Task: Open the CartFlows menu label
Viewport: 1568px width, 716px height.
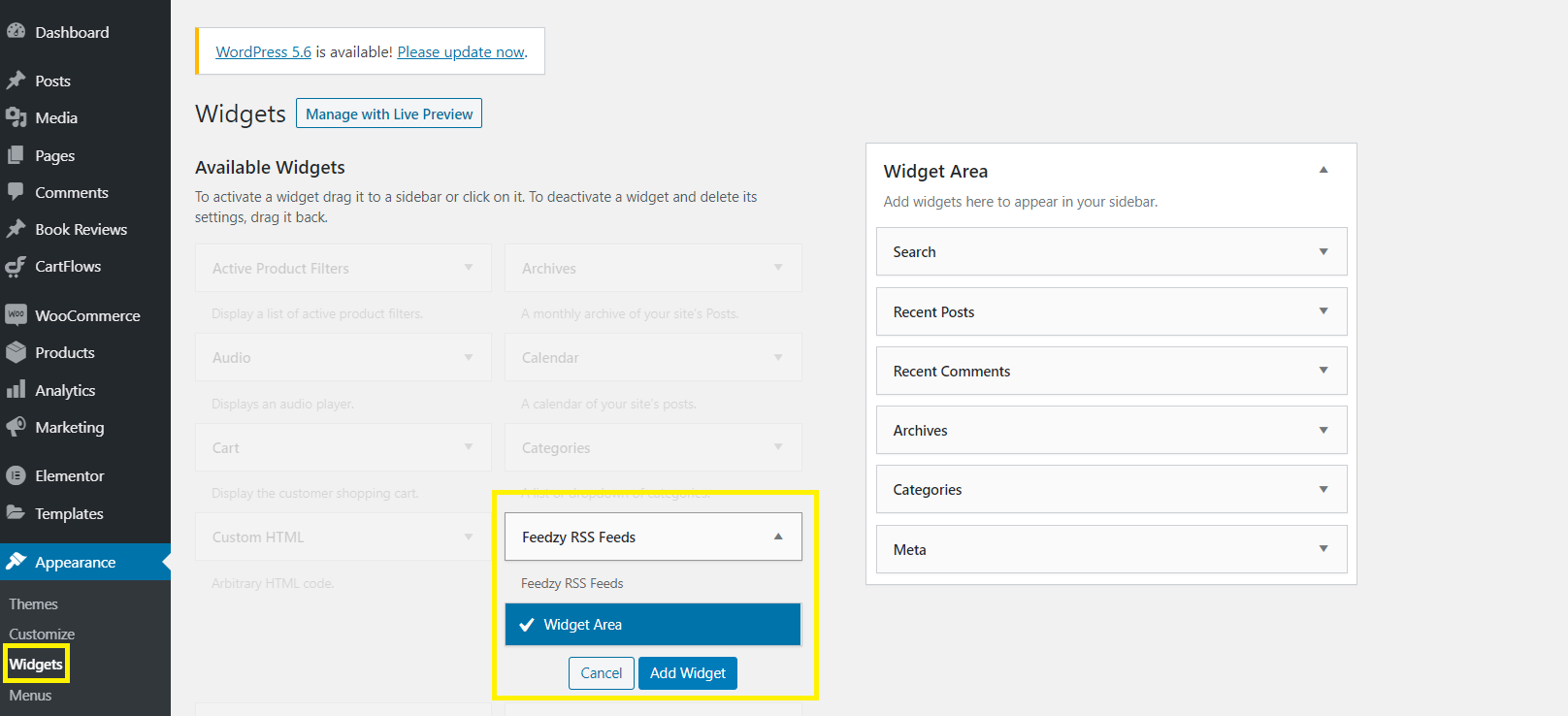Action: [x=68, y=266]
